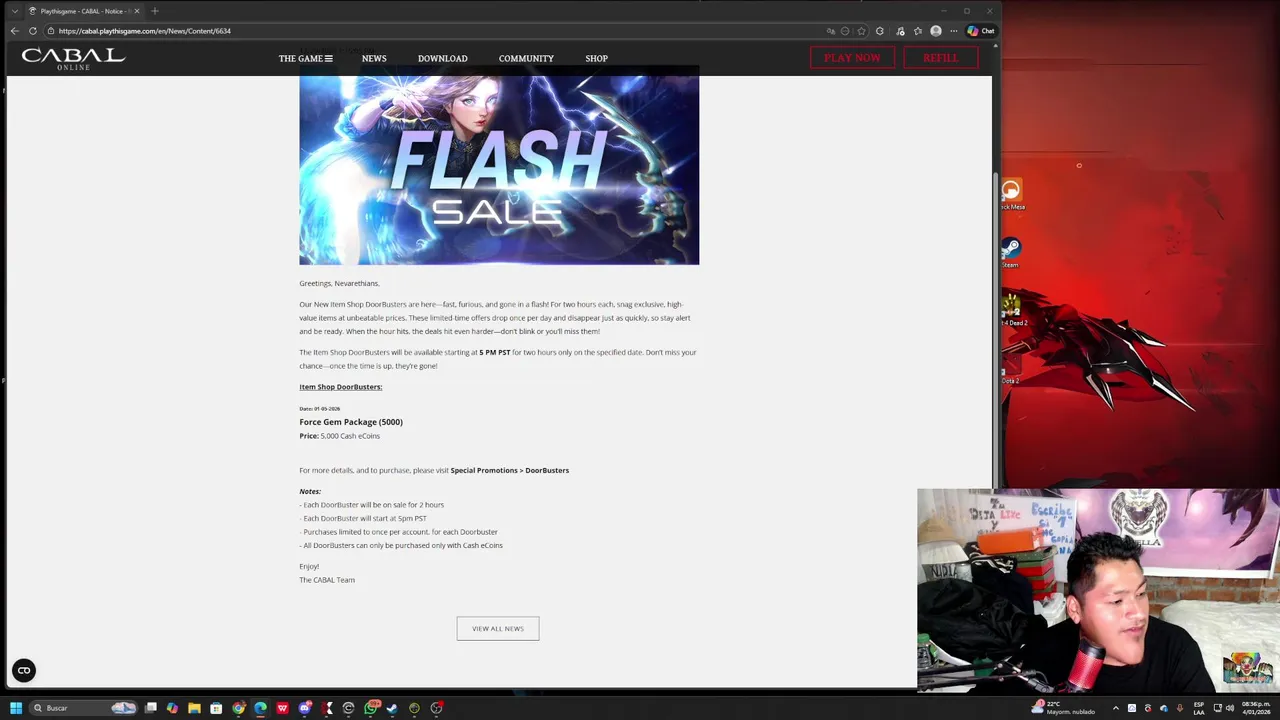1280x720 pixels.
Task: Open the SHOP menu item
Action: [596, 58]
